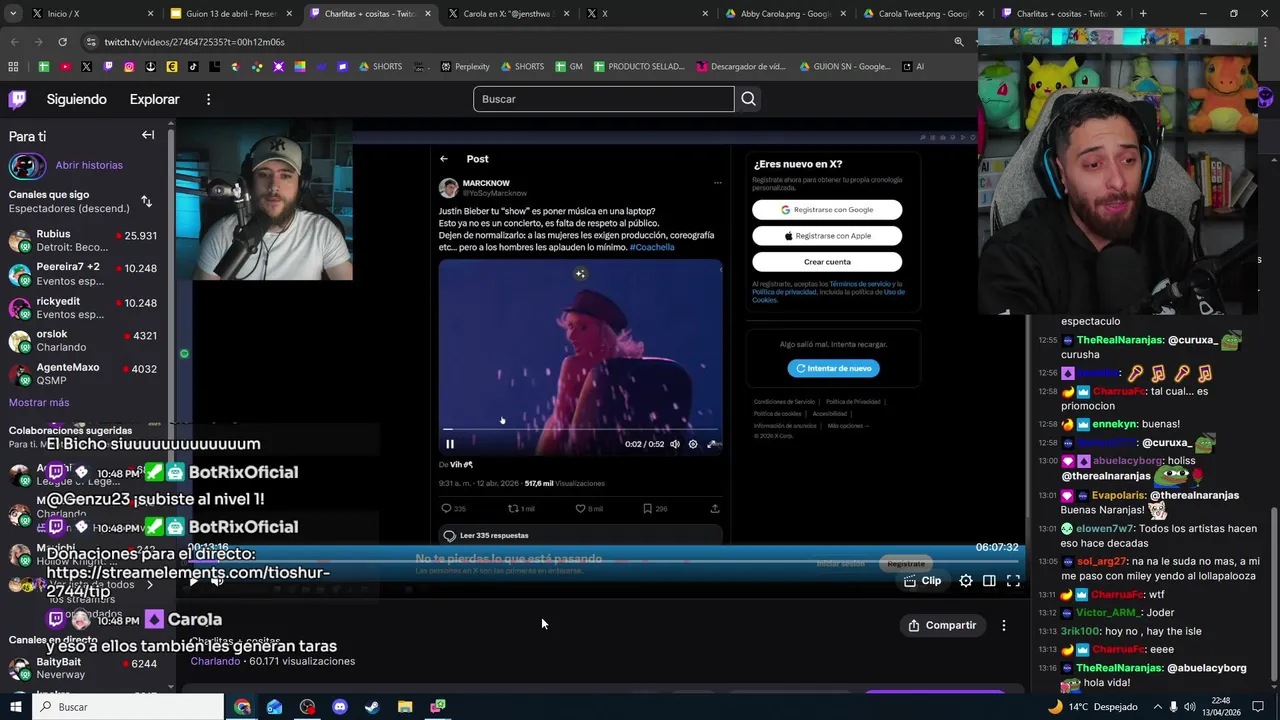Go to the Explorar page
Image resolution: width=1280 pixels, height=720 pixels.
[154, 99]
